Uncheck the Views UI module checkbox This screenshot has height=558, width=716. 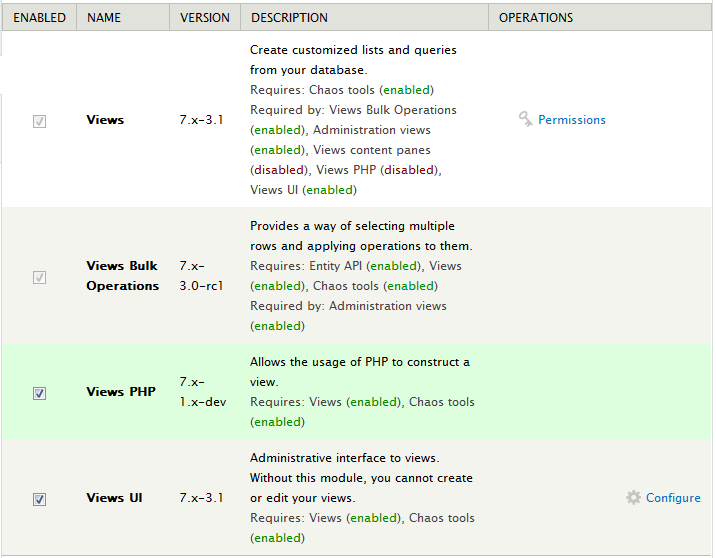[39, 498]
